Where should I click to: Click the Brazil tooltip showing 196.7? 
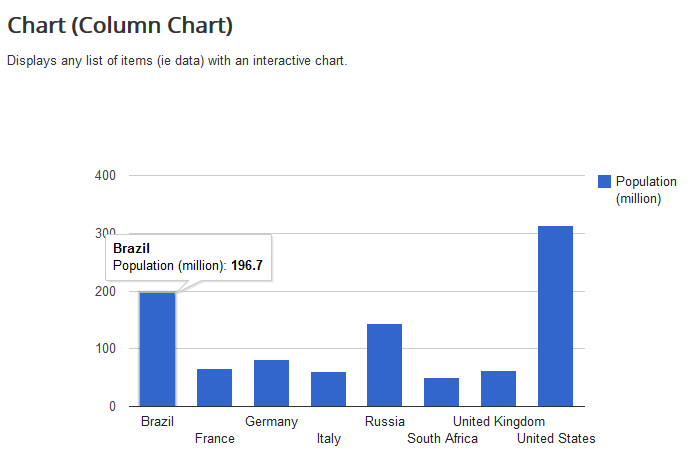(189, 257)
